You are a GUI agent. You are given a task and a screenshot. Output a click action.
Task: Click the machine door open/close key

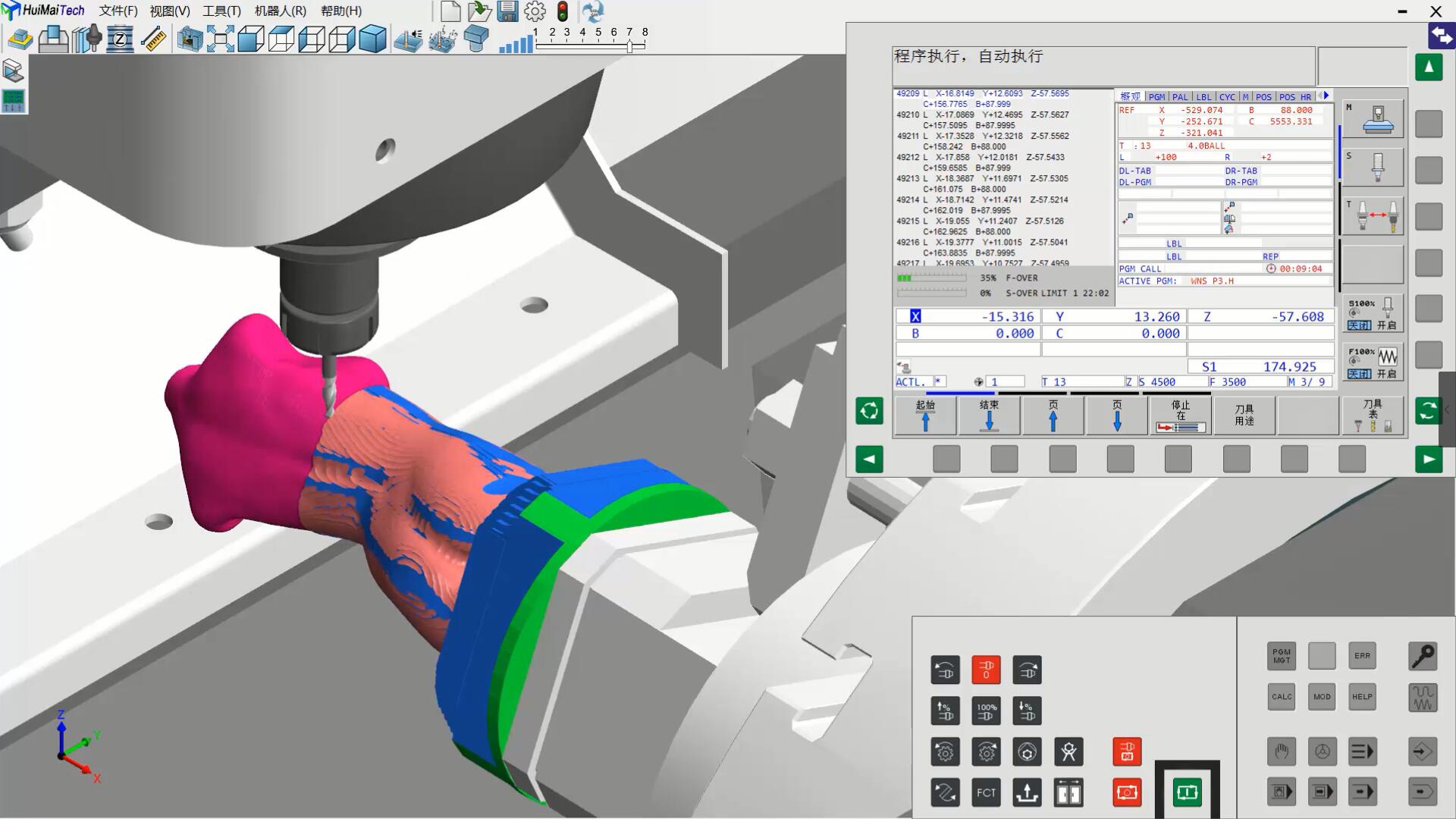(1068, 792)
